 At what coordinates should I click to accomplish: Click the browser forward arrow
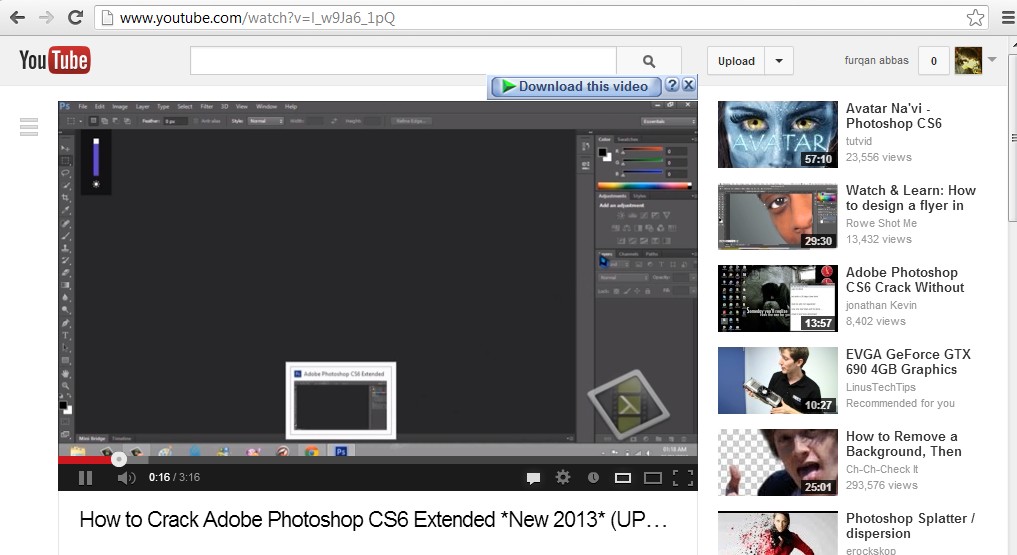[x=46, y=18]
